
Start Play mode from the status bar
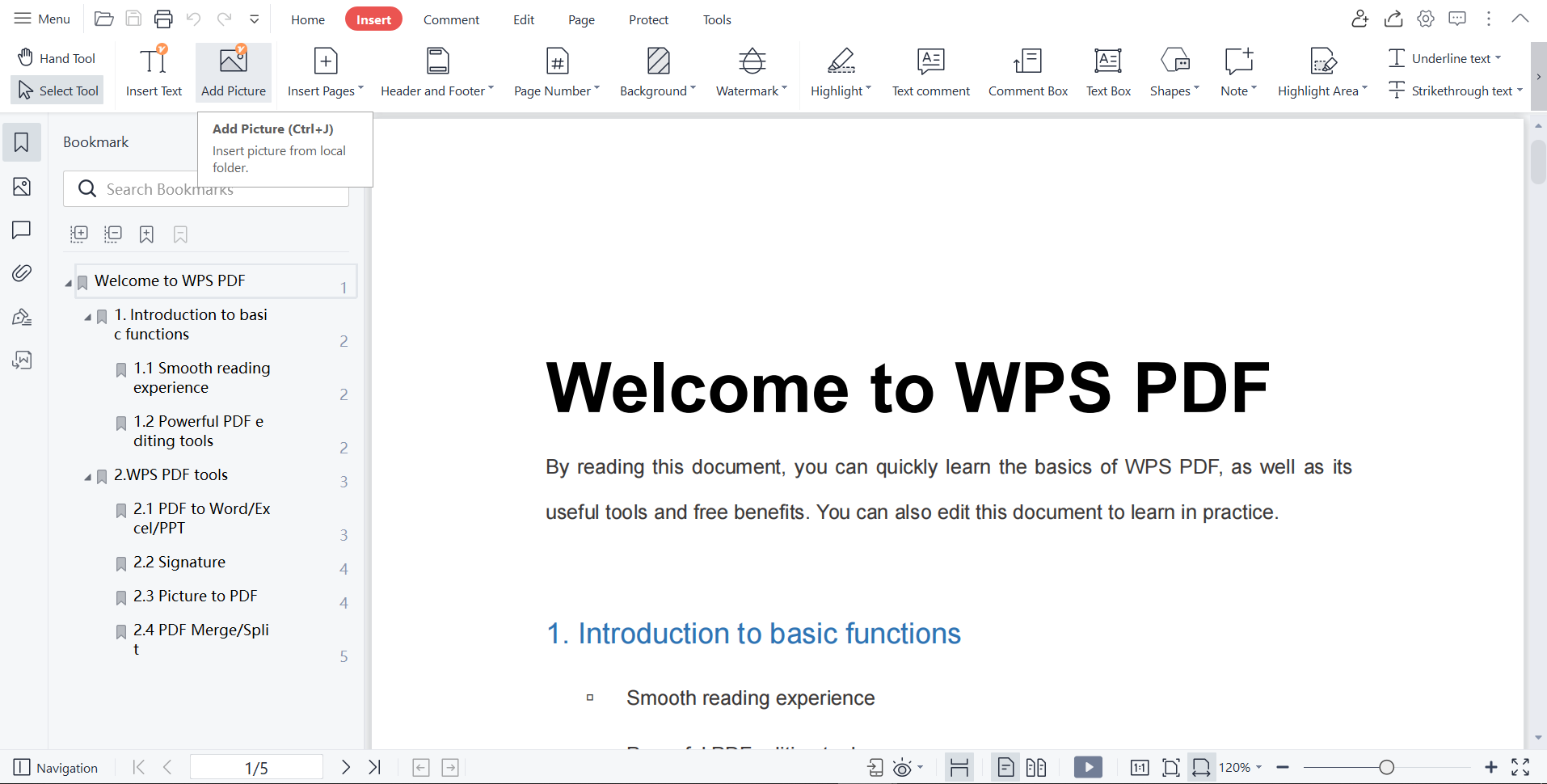tap(1088, 767)
